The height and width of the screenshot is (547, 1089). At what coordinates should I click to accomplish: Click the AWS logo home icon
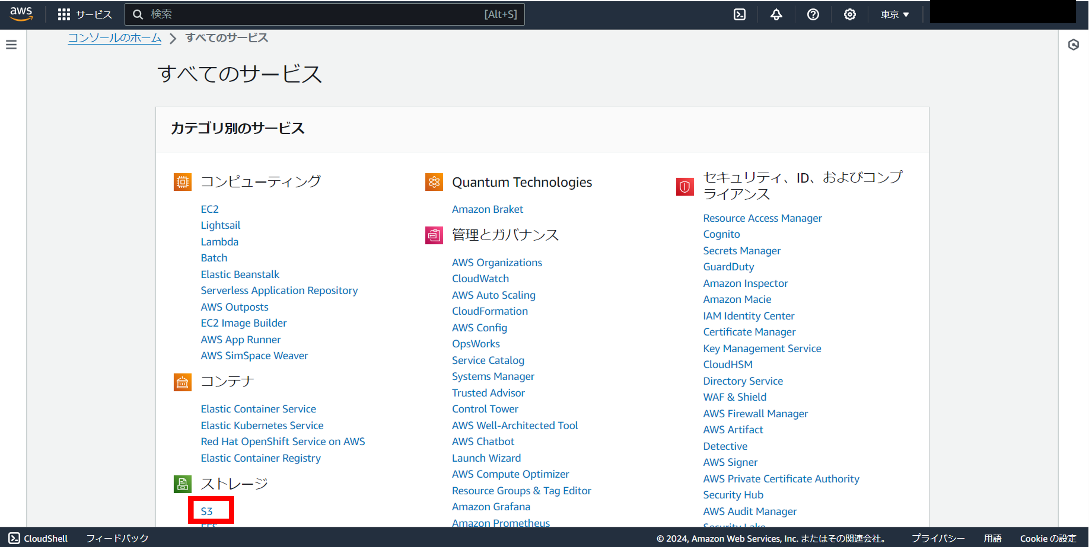[x=22, y=14]
